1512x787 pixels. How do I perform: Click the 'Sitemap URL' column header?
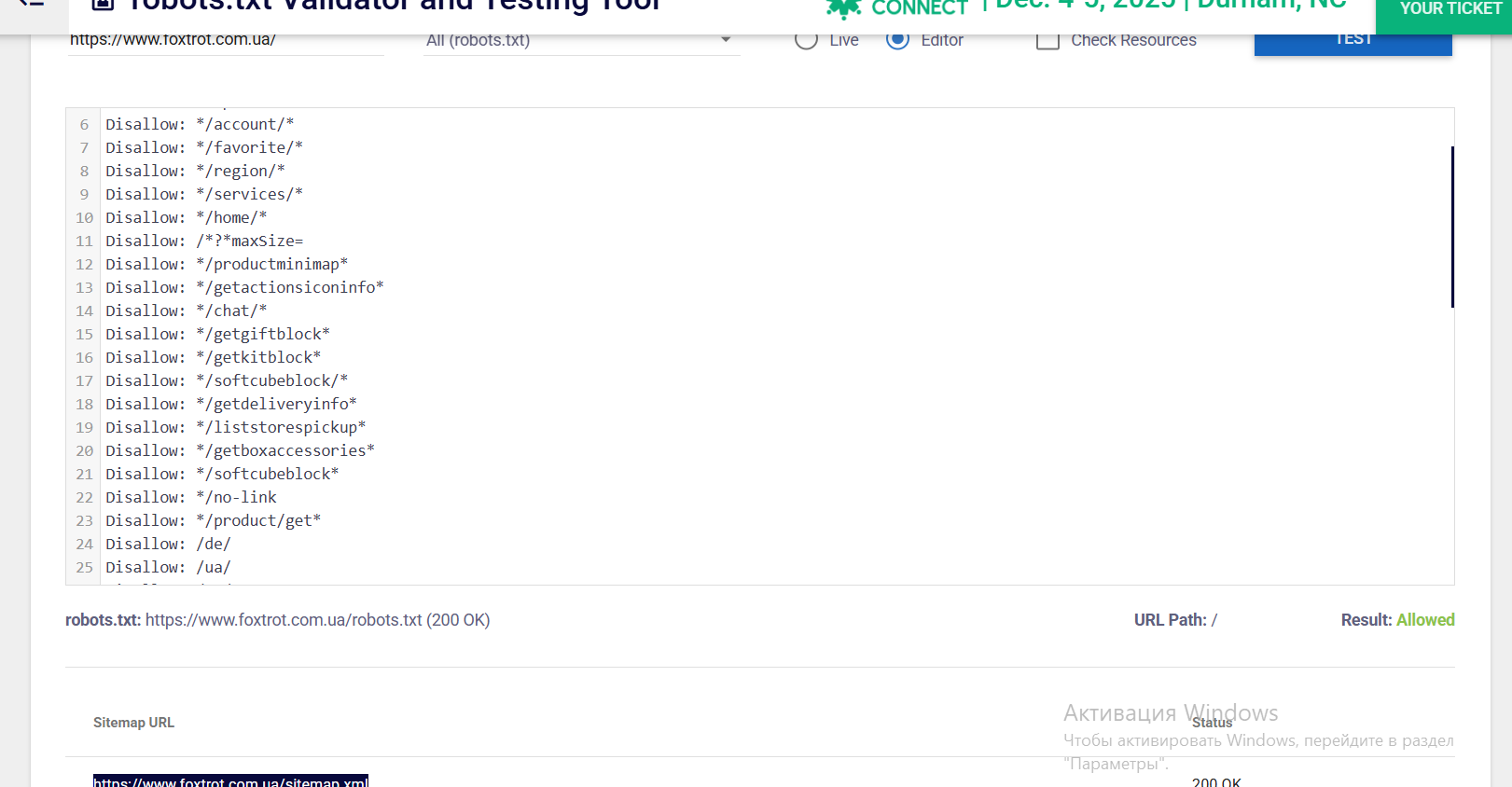pyautogui.click(x=133, y=723)
